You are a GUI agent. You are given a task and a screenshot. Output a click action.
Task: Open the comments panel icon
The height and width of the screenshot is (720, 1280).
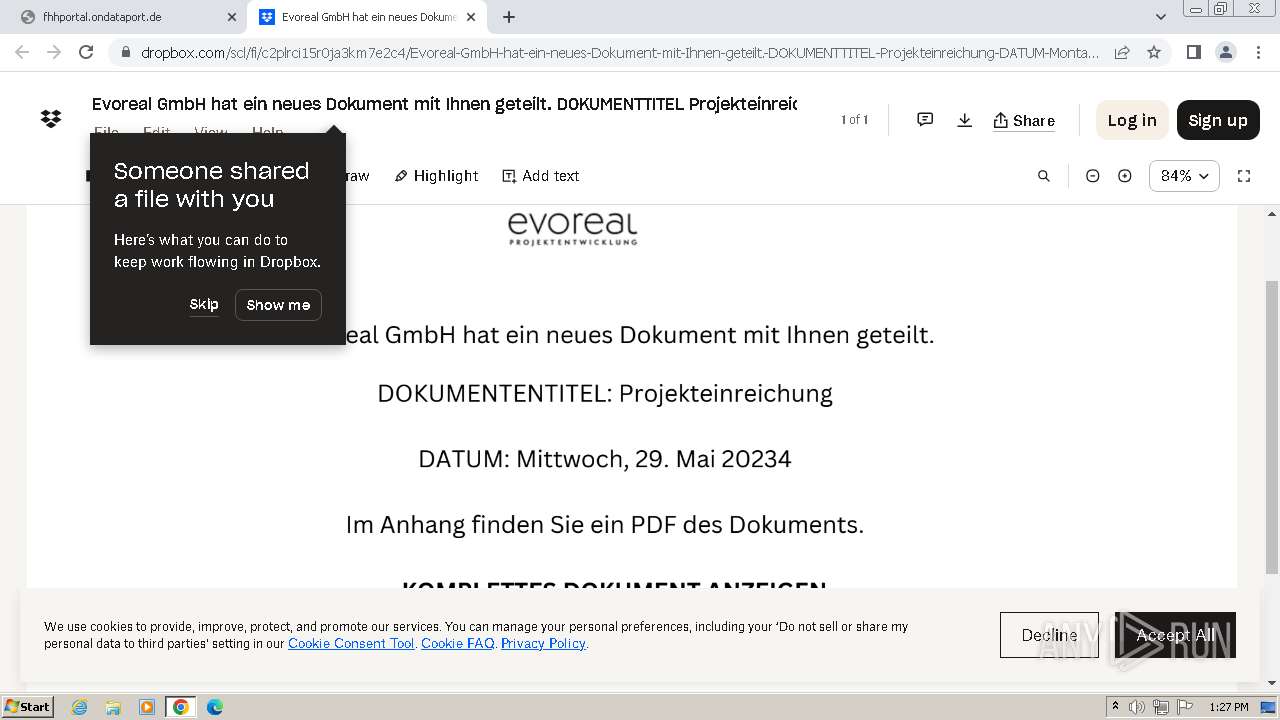(x=925, y=120)
